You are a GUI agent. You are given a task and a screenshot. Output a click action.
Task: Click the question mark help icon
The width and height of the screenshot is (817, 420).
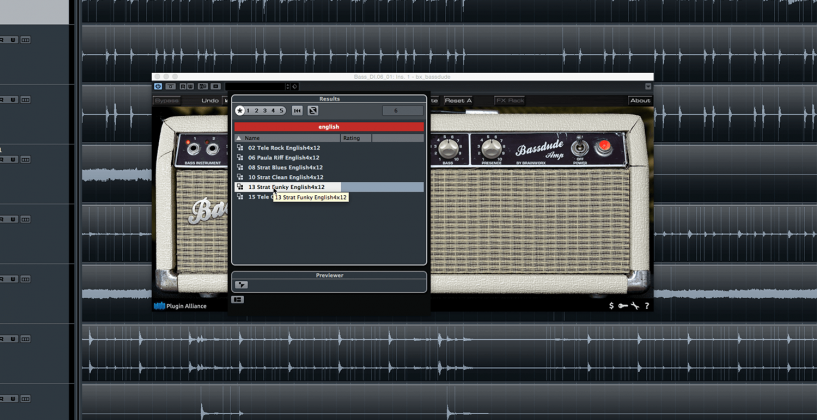647,306
